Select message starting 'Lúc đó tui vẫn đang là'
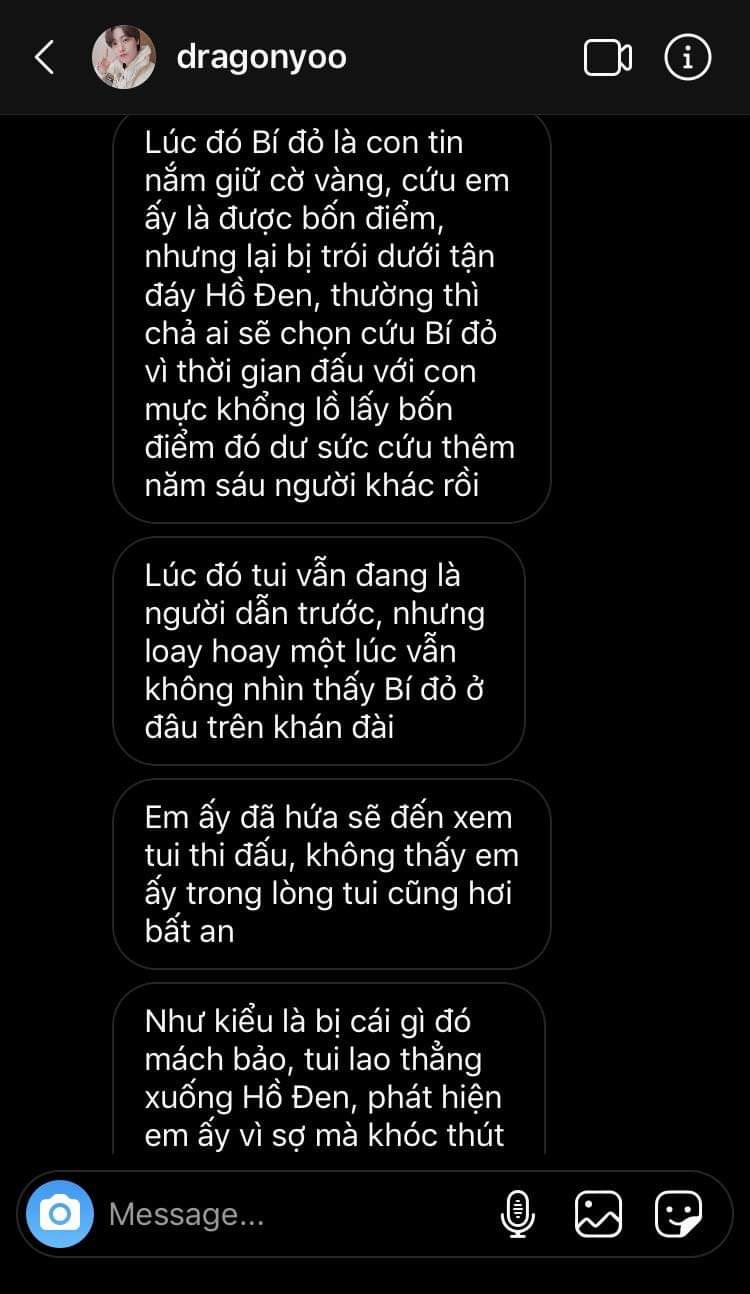Image resolution: width=750 pixels, height=1294 pixels. tap(319, 651)
